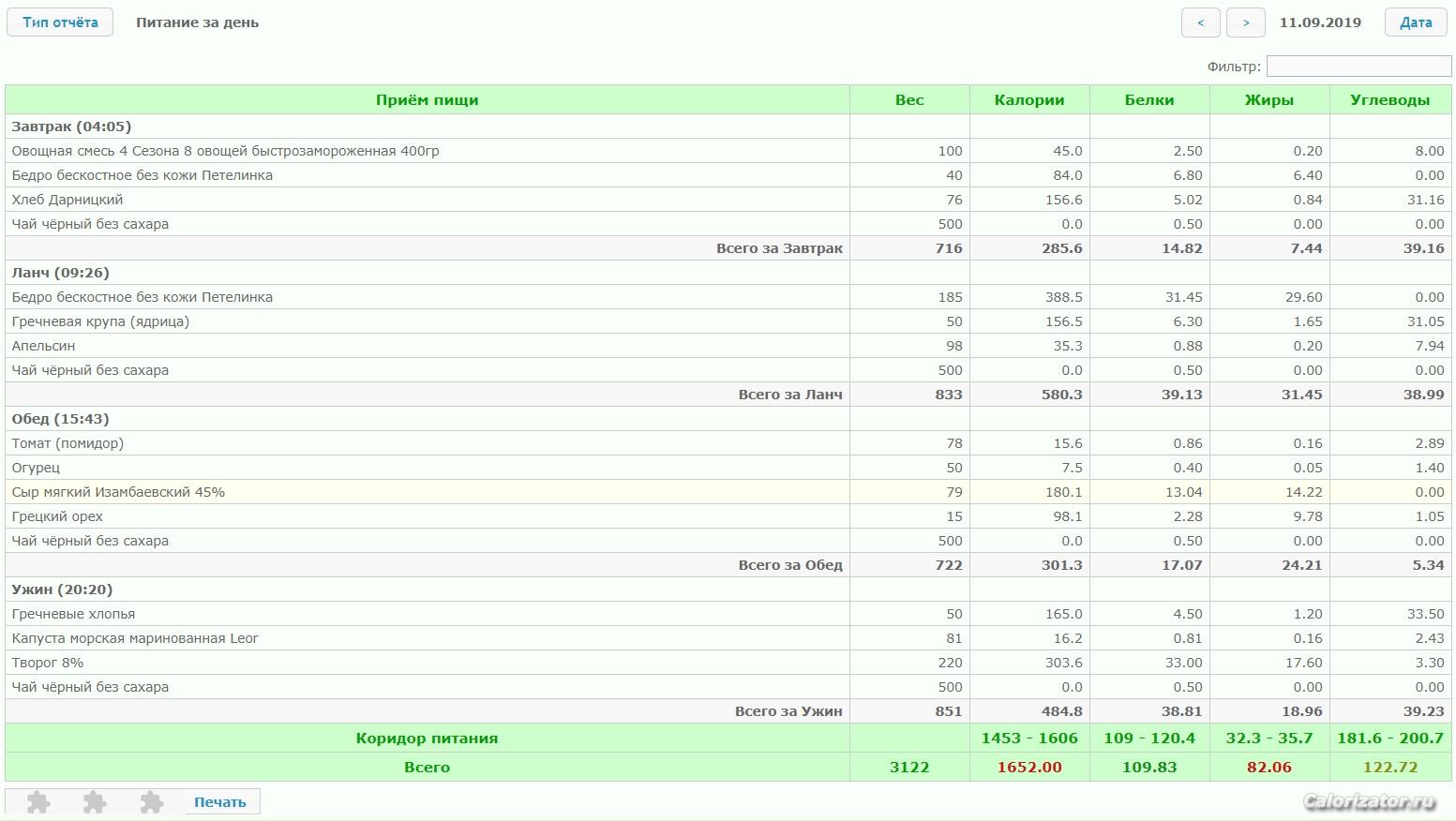Click lunch calories total 580.3
The height and width of the screenshot is (821, 1456).
point(1062,395)
